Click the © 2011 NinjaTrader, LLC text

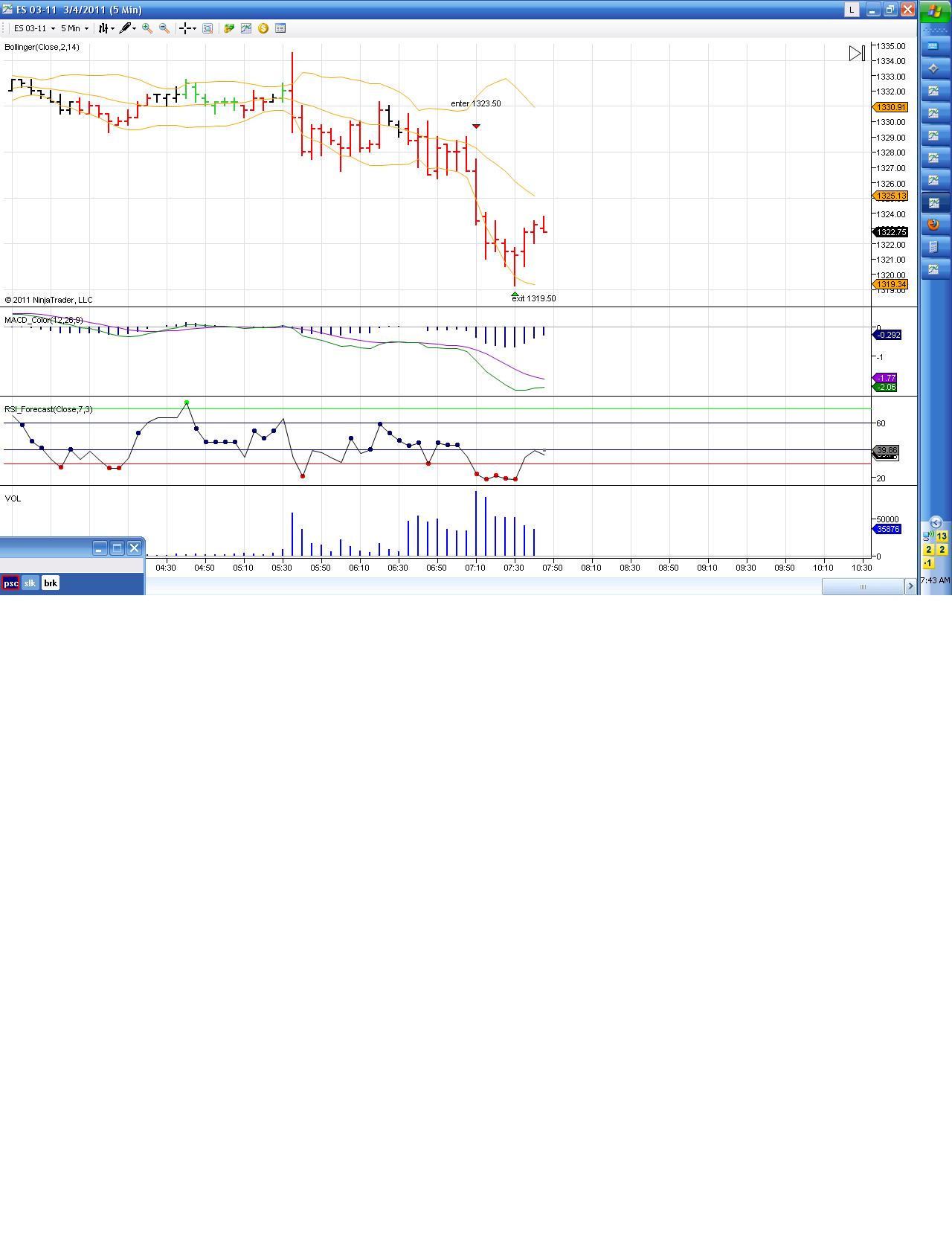click(49, 300)
